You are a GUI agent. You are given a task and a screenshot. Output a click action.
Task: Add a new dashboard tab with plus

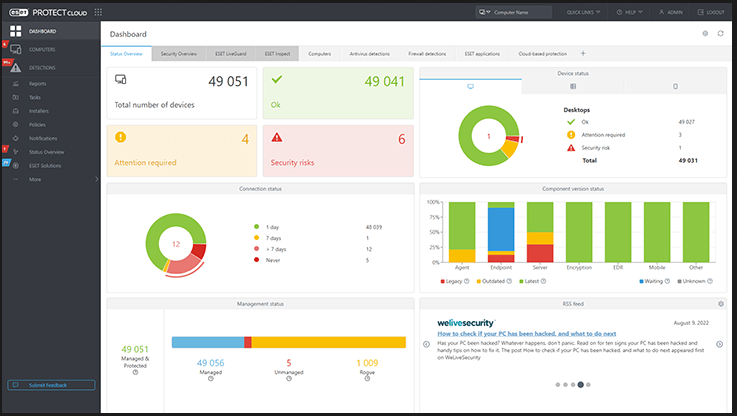[583, 54]
